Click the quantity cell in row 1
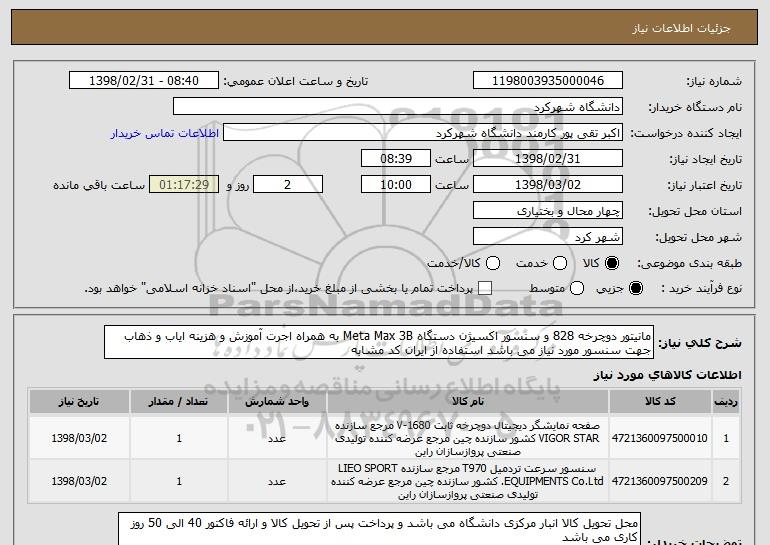Screen dimensions: 770x545 click(x=179, y=438)
